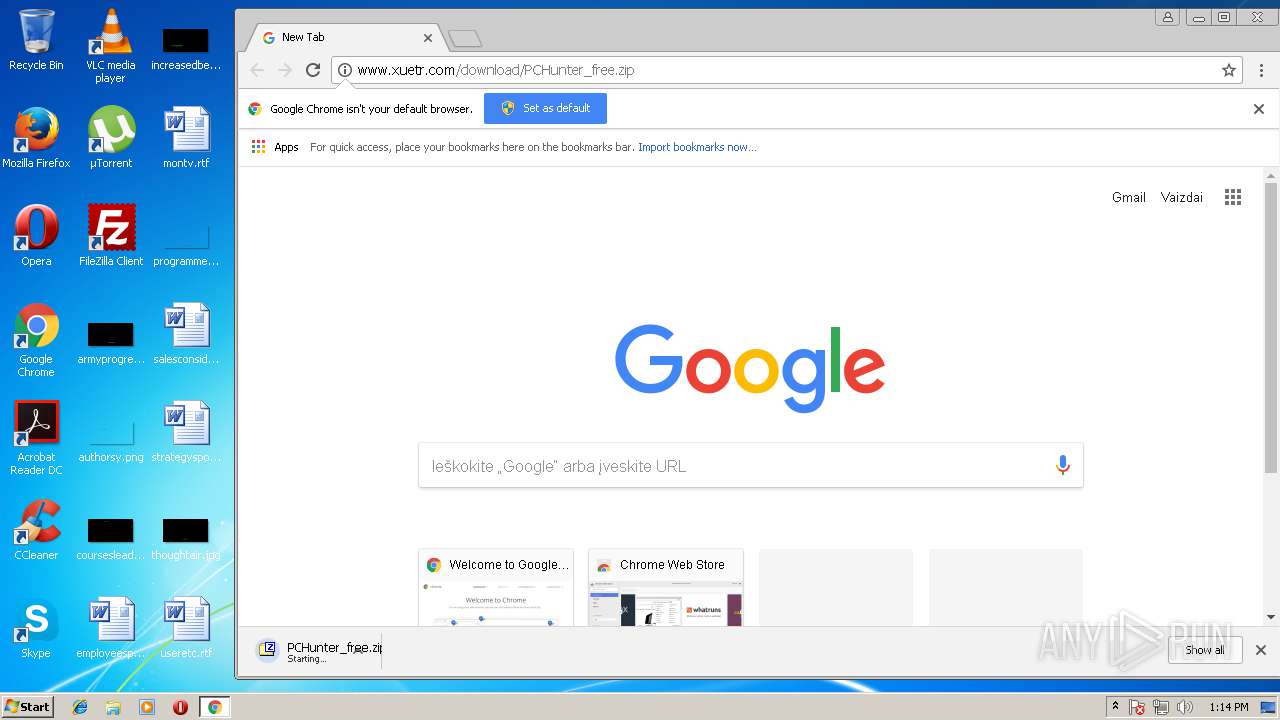Open a new tab with the tab button
This screenshot has width=1280, height=720.
click(465, 39)
